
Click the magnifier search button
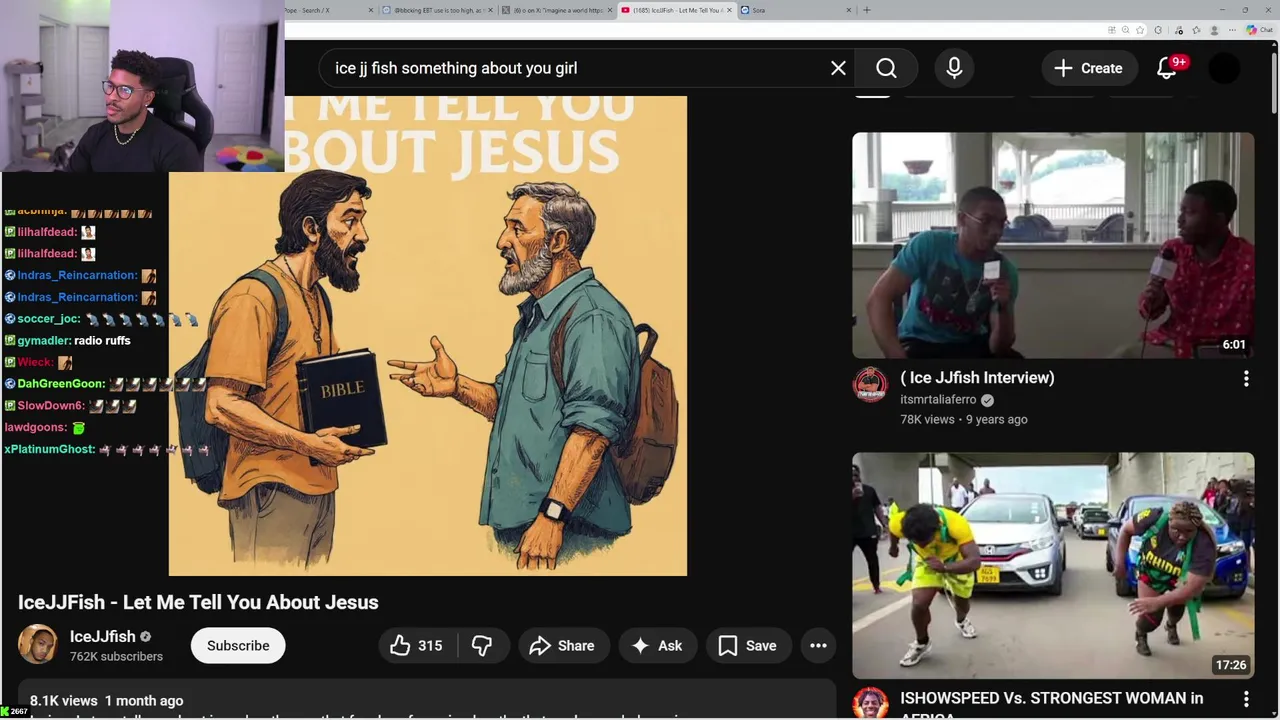(x=887, y=68)
